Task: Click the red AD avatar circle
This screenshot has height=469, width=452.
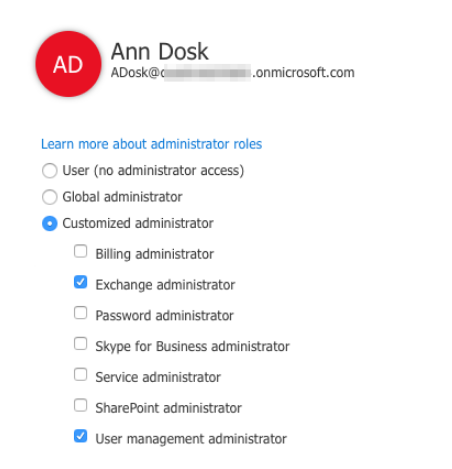Action: 68,64
